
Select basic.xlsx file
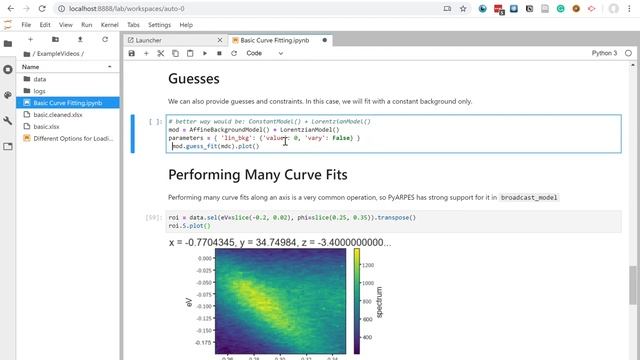point(68,127)
